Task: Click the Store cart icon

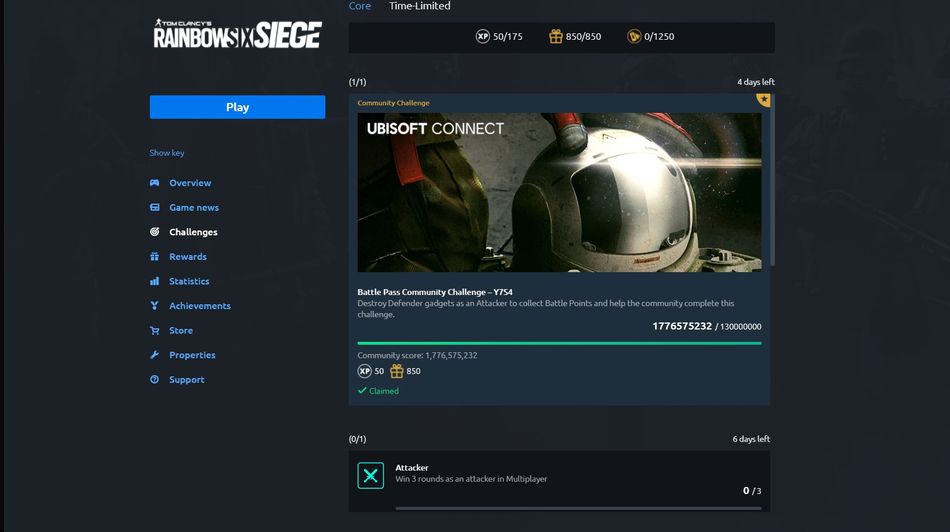Action: [x=154, y=330]
